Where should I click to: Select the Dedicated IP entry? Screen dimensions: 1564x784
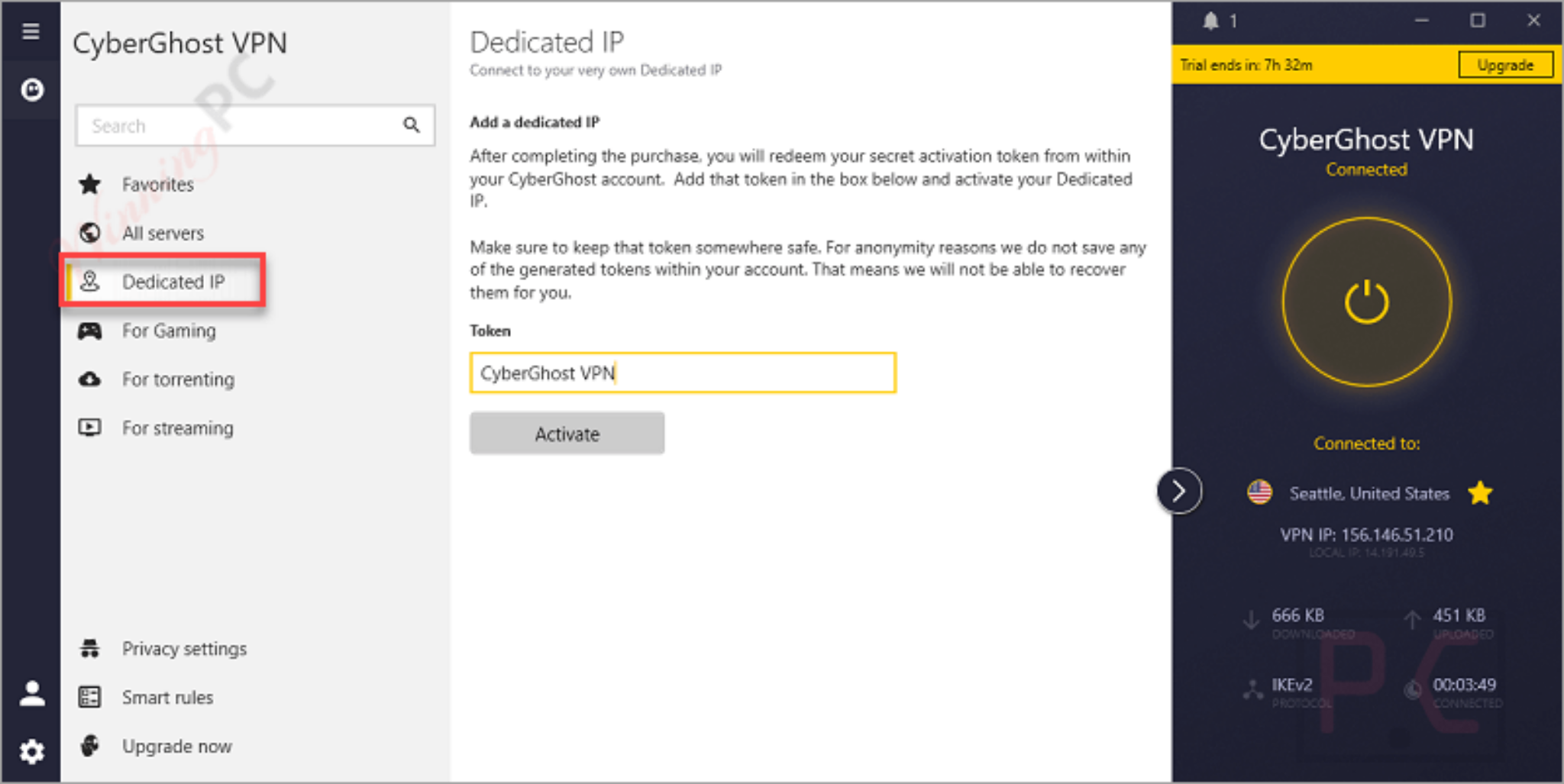[x=163, y=281]
